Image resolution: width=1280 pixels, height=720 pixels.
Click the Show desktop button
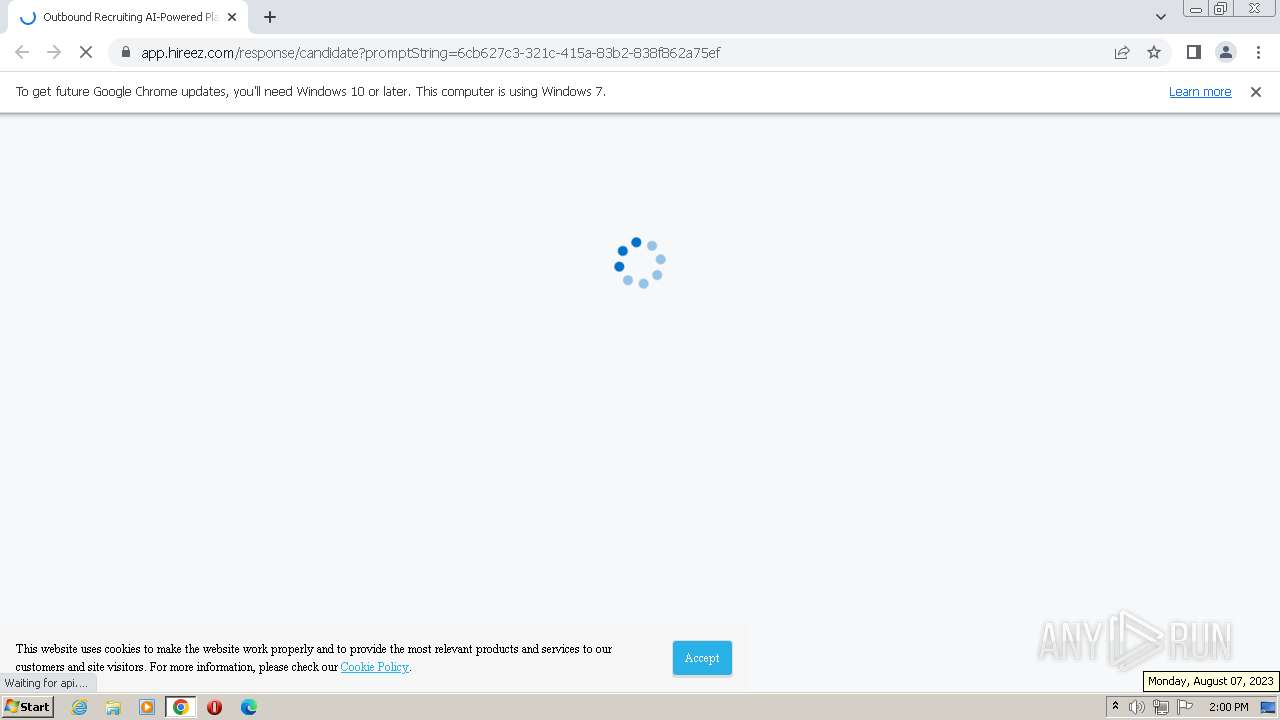pos(1269,707)
